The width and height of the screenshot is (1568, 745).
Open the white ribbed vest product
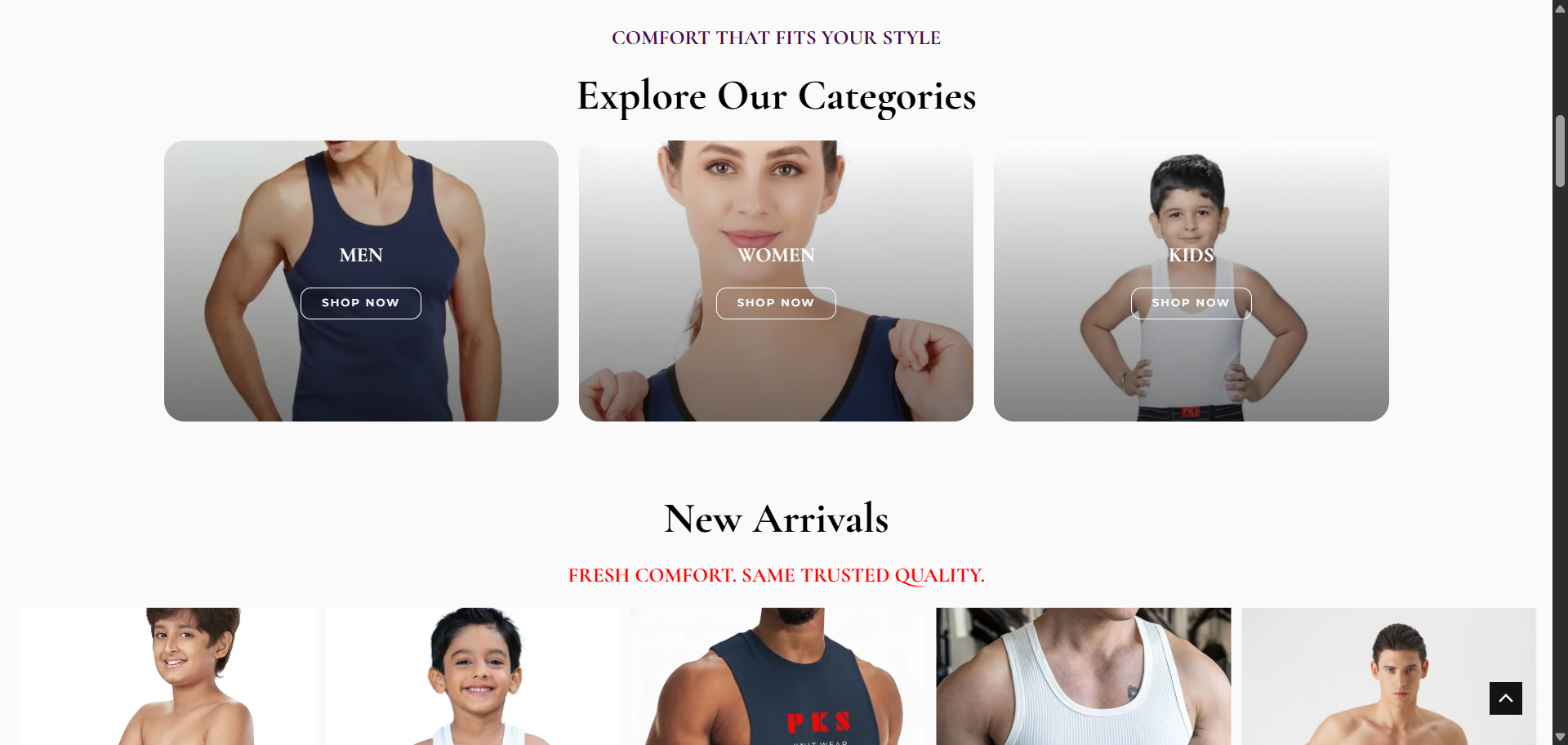pyautogui.click(x=1084, y=676)
